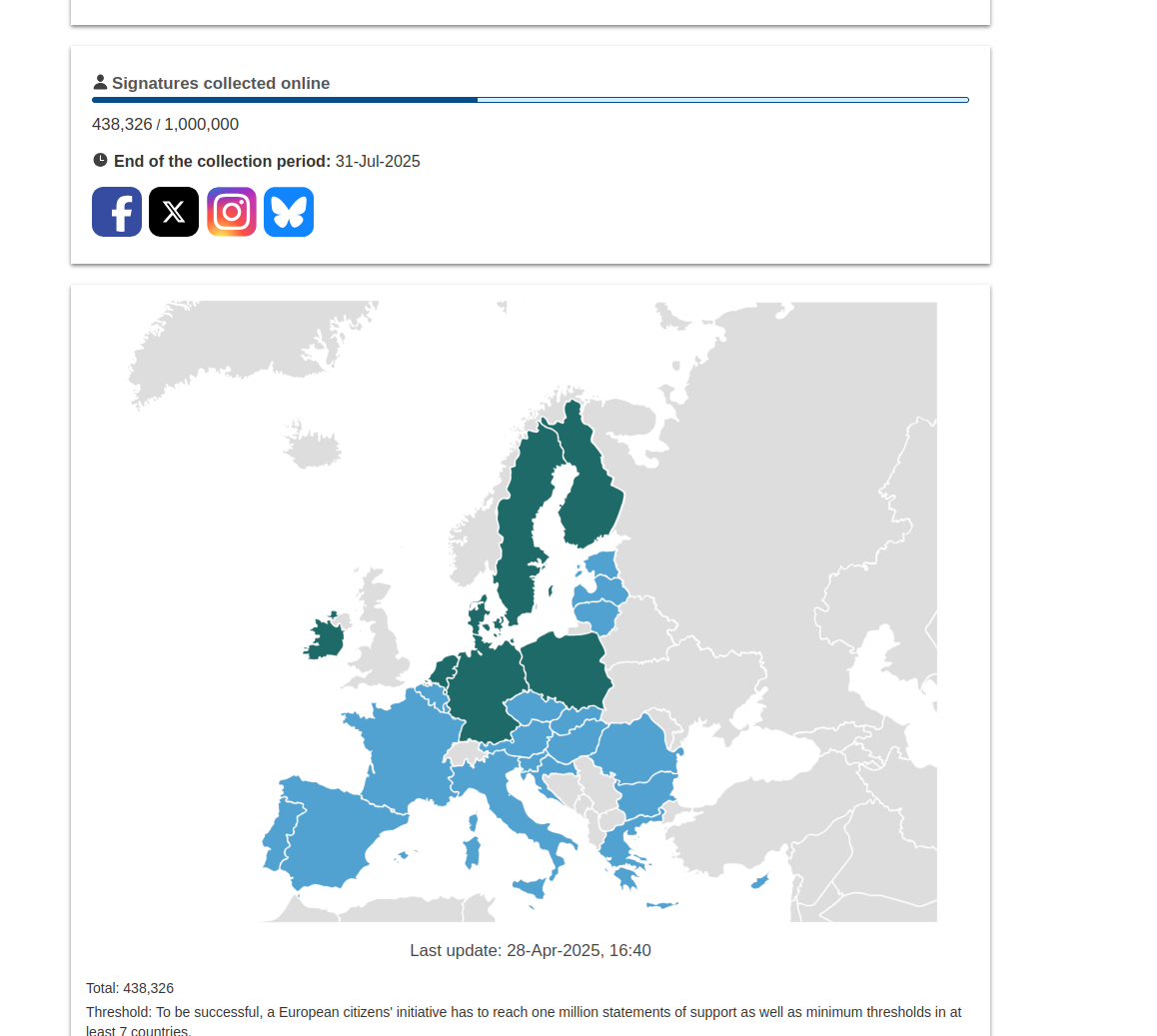Open the Facebook share icon
Screen dimensions: 1157x1036
pos(117,212)
